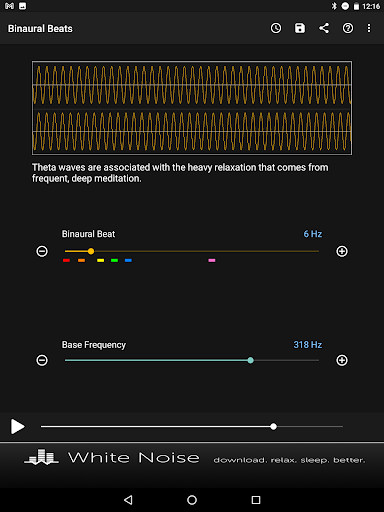Increase Binaural Beat with the plus button

342,251
